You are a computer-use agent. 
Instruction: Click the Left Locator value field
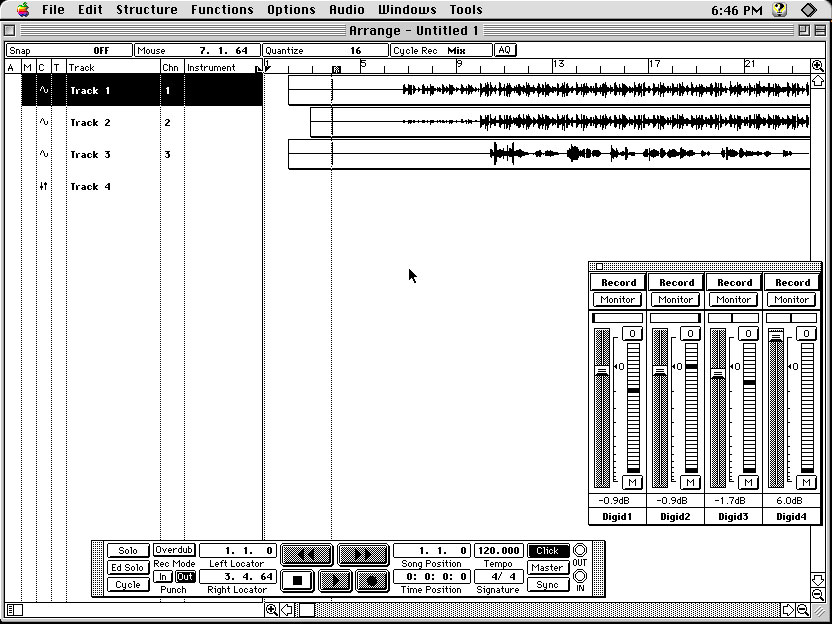[x=237, y=551]
